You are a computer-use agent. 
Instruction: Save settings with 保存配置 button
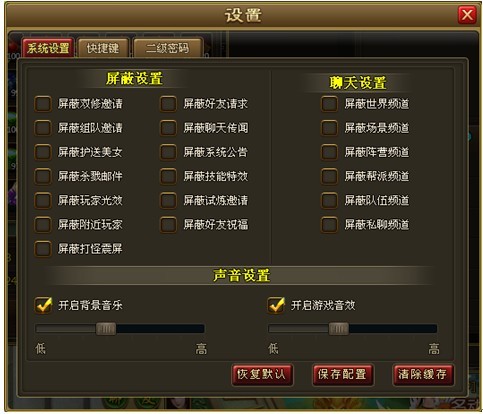(x=342, y=375)
